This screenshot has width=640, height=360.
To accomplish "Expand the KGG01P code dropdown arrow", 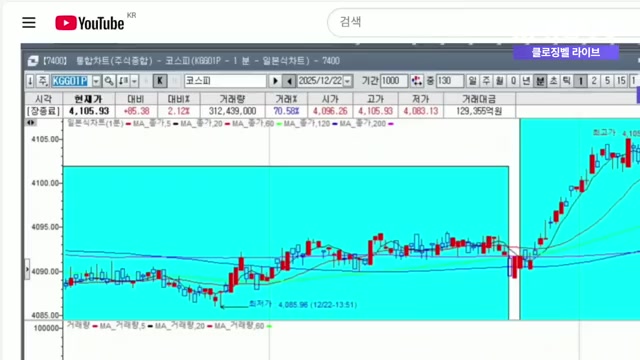I will [96, 81].
